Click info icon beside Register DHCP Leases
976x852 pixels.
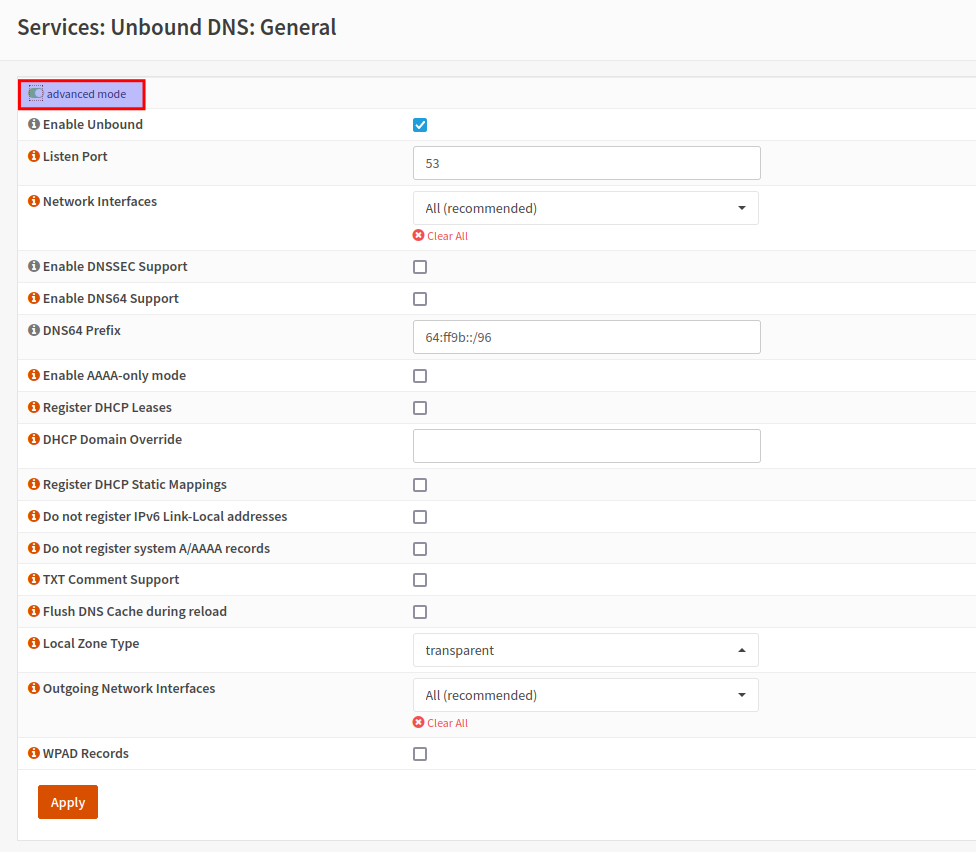click(34, 408)
